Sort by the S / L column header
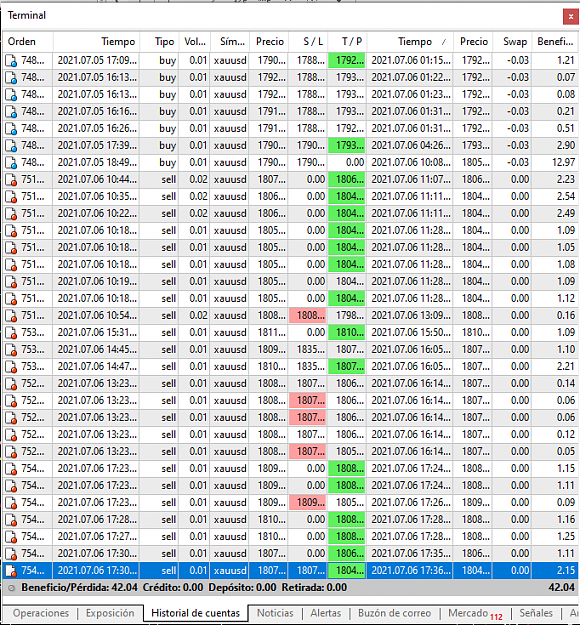This screenshot has width=580, height=625. click(308, 42)
